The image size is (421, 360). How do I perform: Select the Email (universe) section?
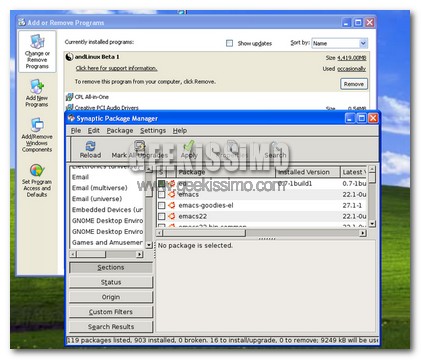coord(97,199)
